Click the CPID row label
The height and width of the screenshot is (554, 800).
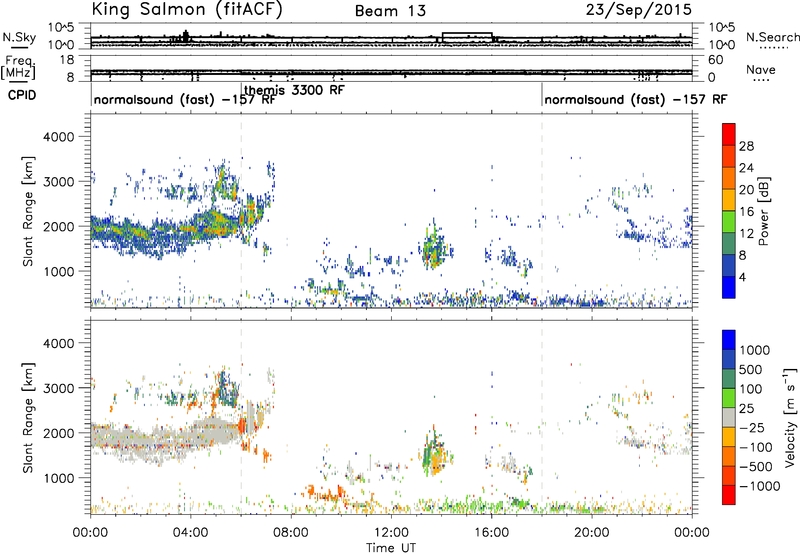(x=22, y=95)
